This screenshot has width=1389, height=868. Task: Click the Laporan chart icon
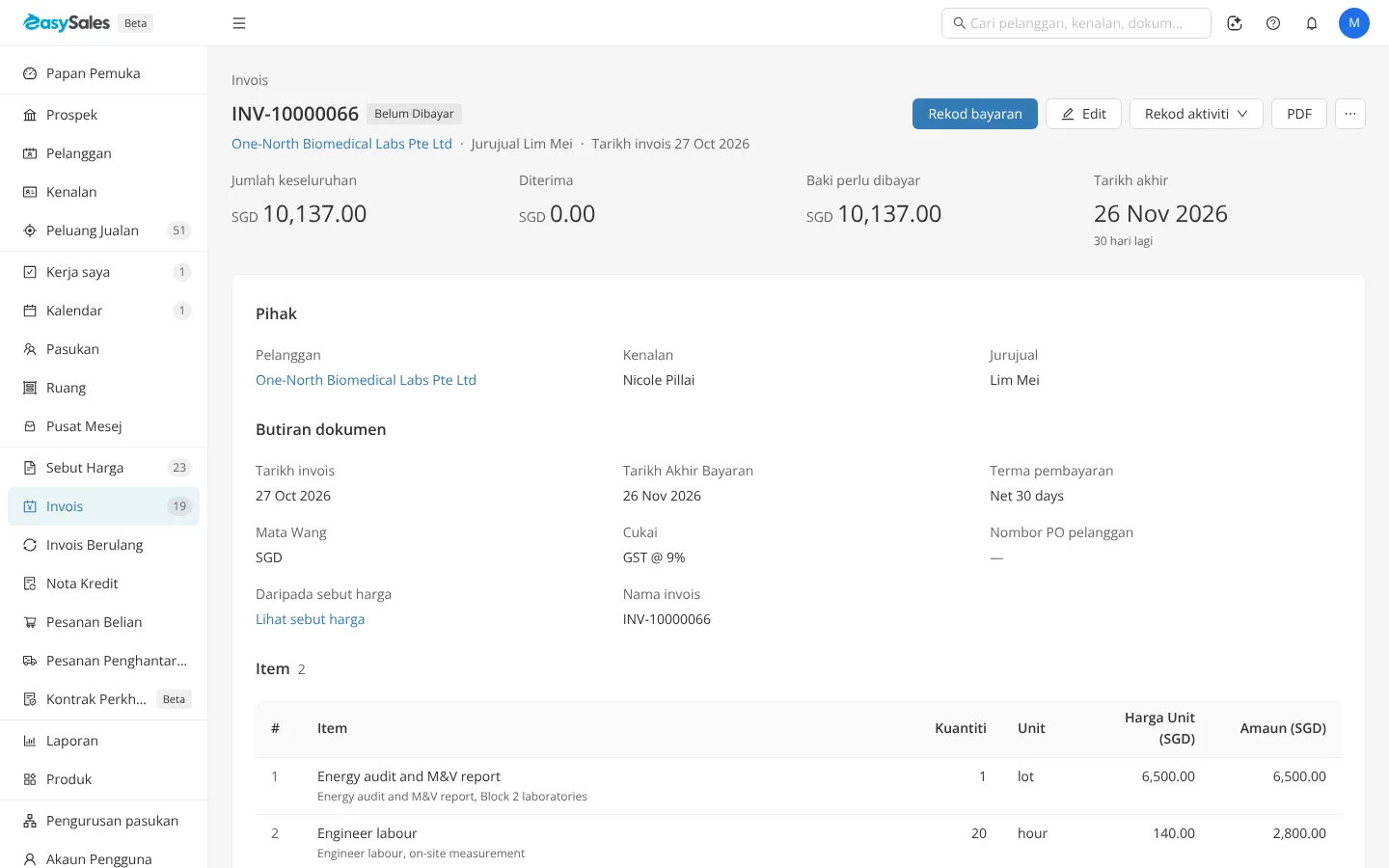pyautogui.click(x=30, y=741)
